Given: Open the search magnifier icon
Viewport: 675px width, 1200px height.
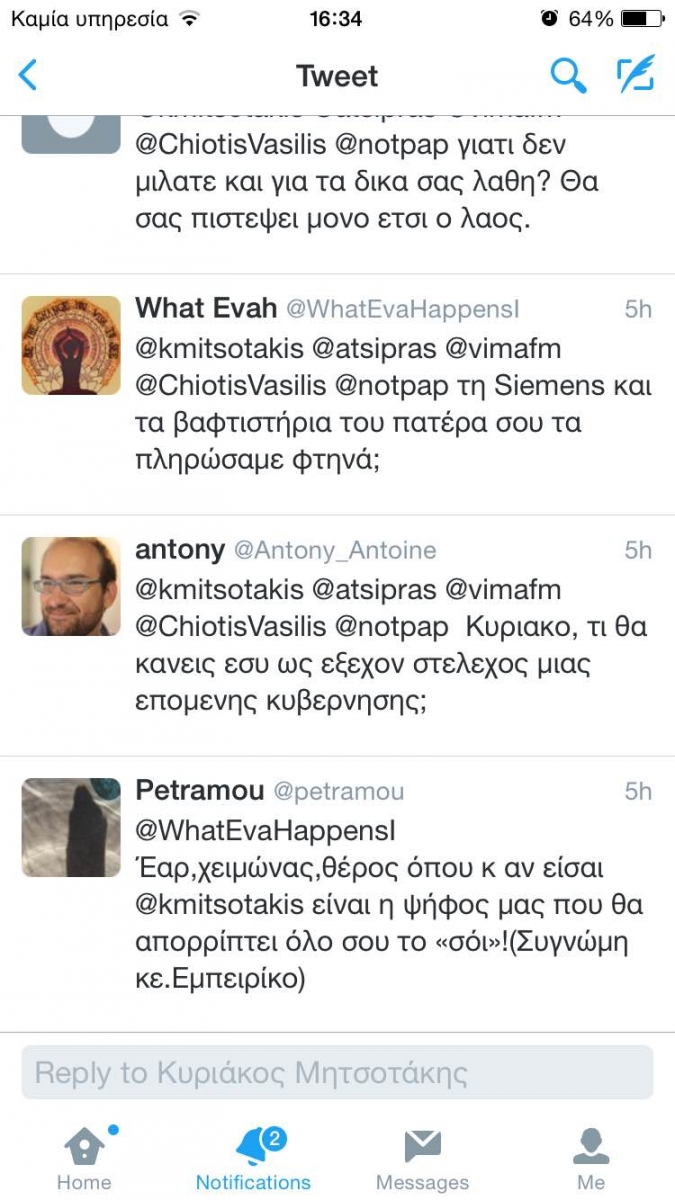Looking at the screenshot, I should [568, 75].
